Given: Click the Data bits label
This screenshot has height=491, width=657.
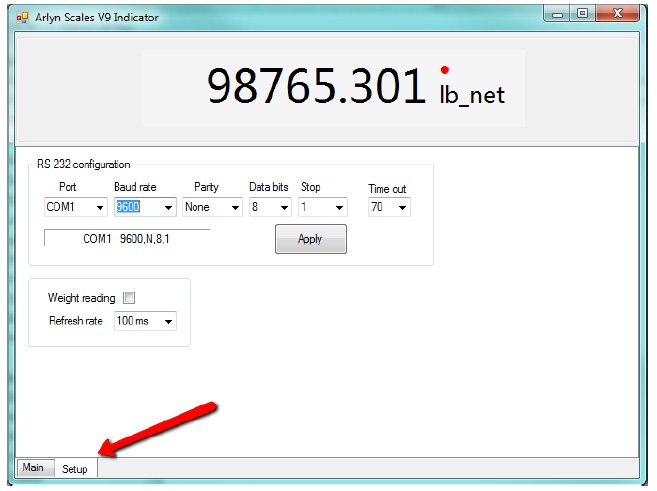Looking at the screenshot, I should 269,187.
